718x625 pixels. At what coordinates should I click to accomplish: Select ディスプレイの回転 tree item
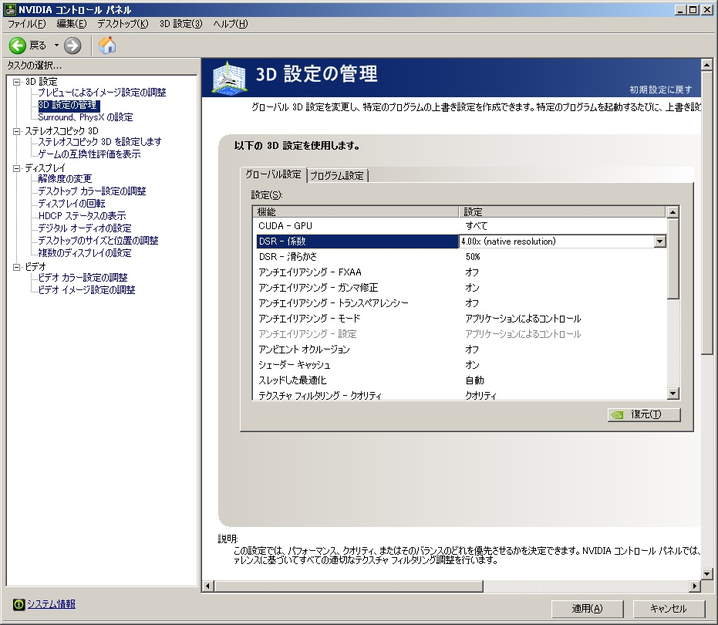tap(71, 204)
